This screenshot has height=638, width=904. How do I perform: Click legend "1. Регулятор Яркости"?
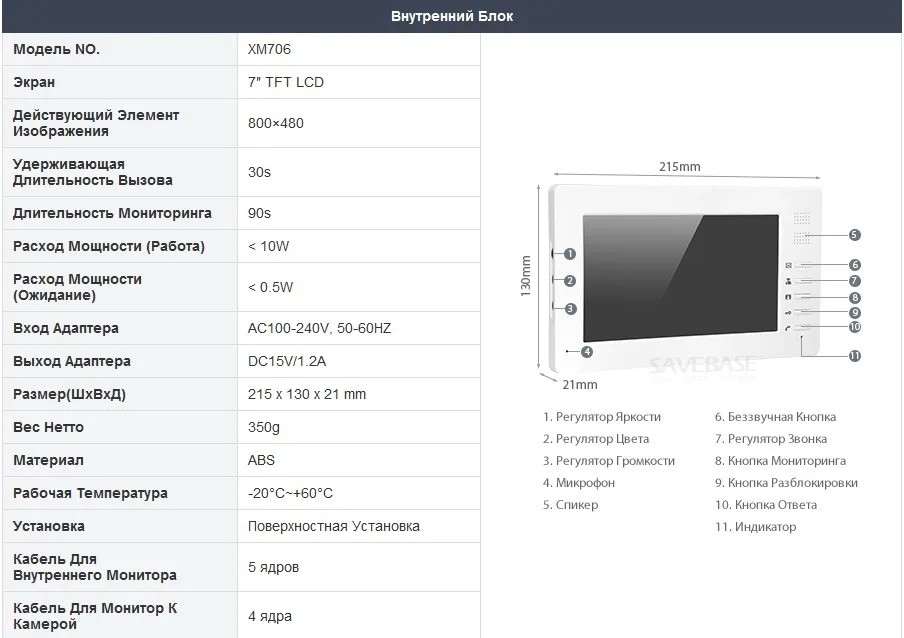coord(602,417)
